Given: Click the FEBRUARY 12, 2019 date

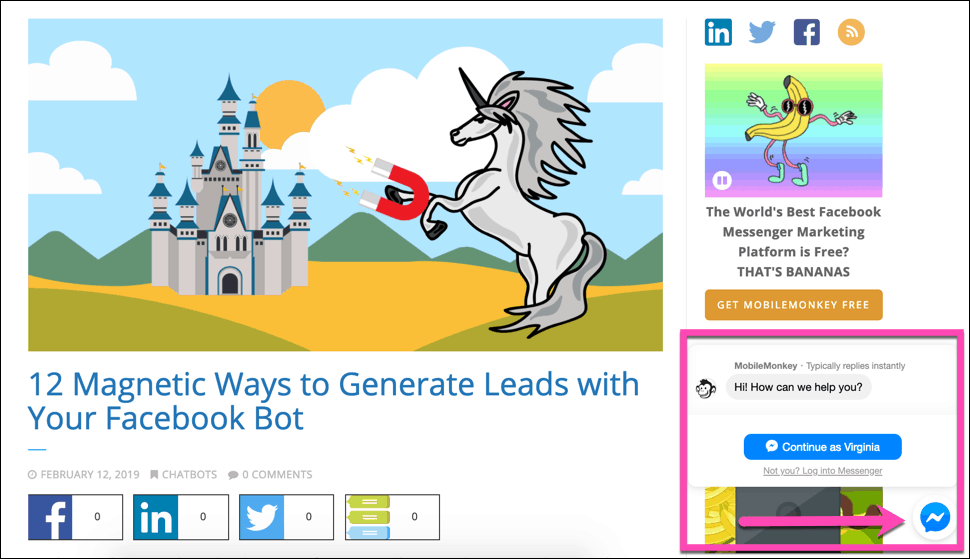Looking at the screenshot, I should pyautogui.click(x=90, y=474).
